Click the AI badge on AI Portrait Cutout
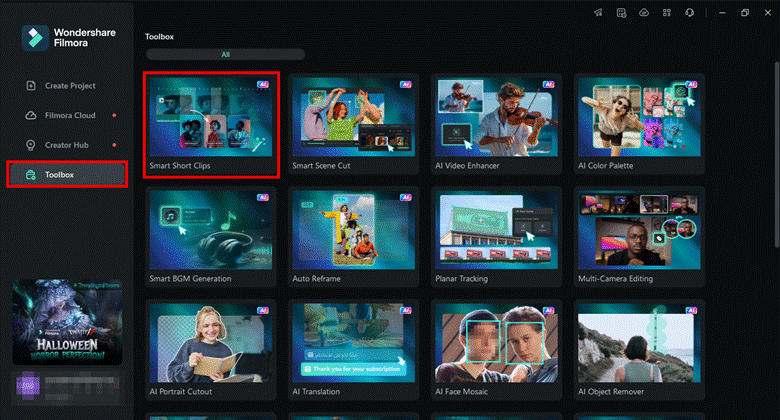Screen dimensions: 780x420 [263, 311]
